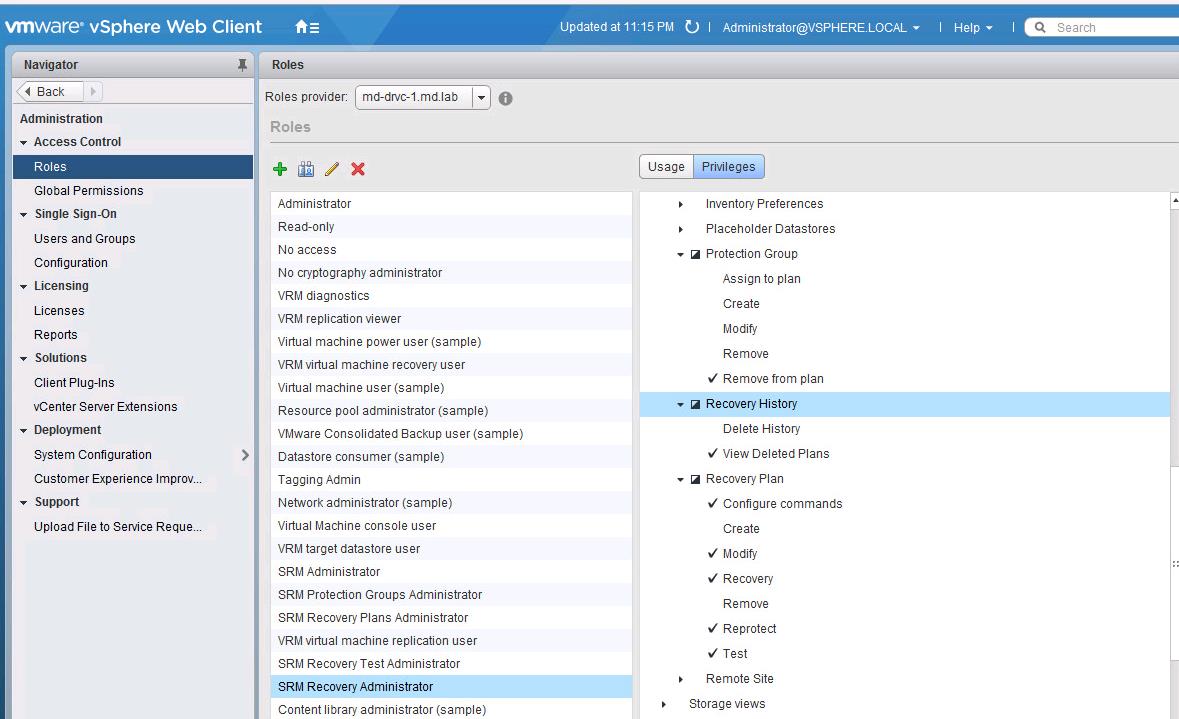The width and height of the screenshot is (1179, 719).
Task: Expand the Storage views node
Action: [663, 704]
